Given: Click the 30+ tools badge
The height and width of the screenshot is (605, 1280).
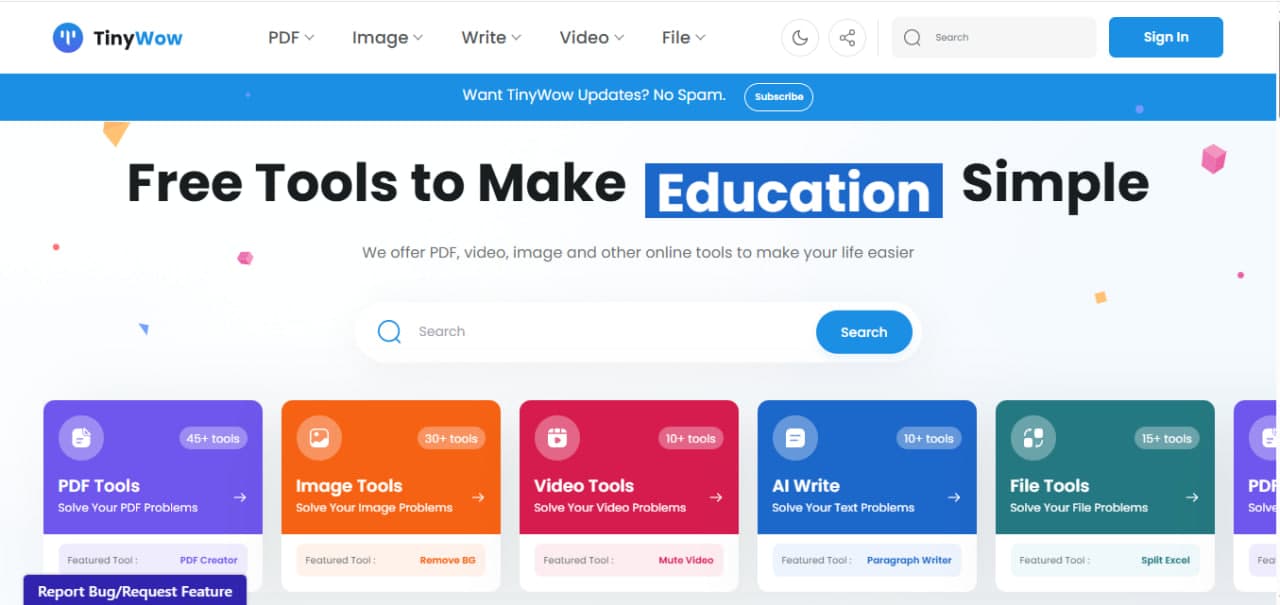Looking at the screenshot, I should (x=451, y=438).
